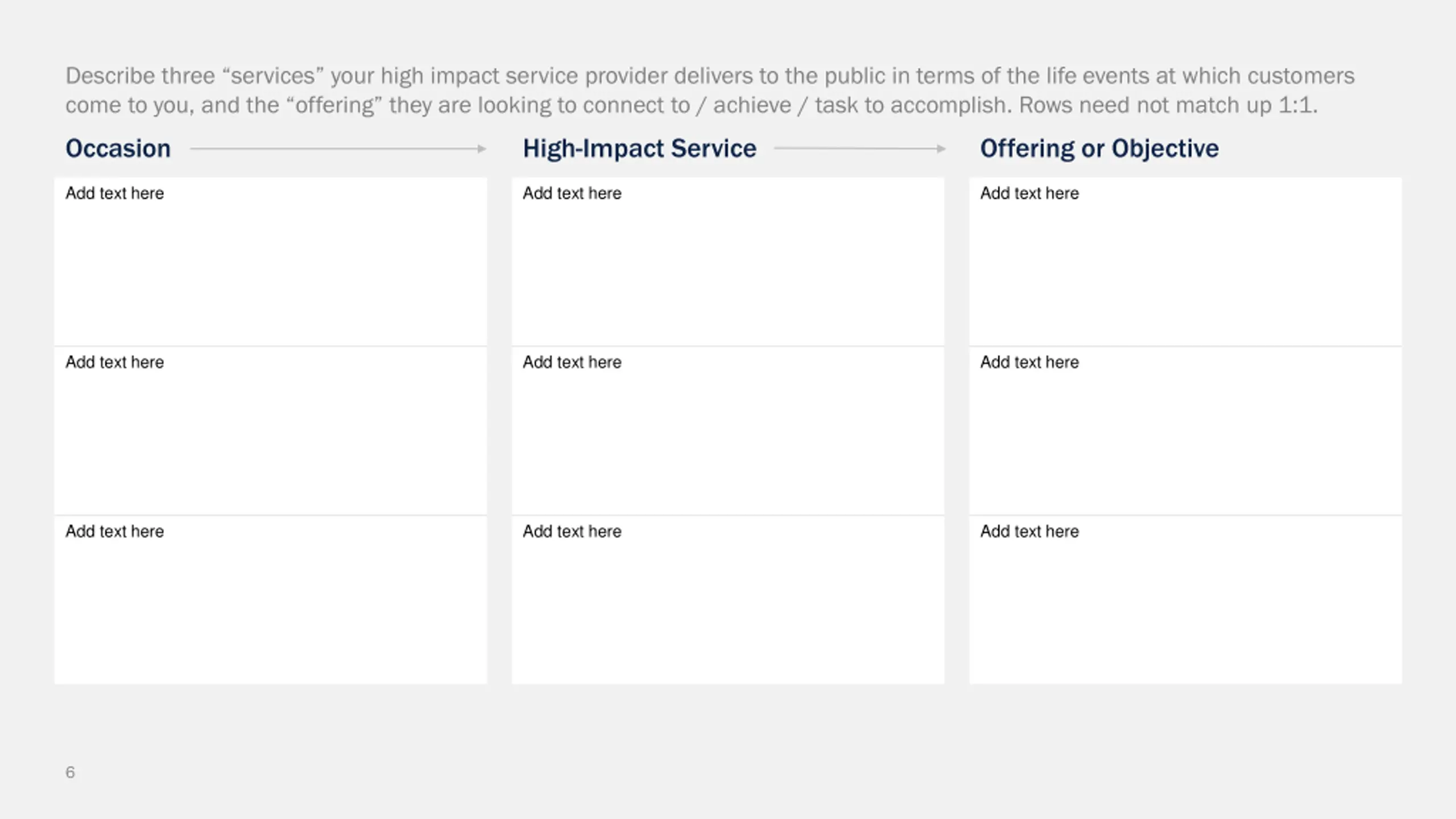1456x819 pixels.
Task: Click the High-Impact Service column heading
Action: click(639, 148)
